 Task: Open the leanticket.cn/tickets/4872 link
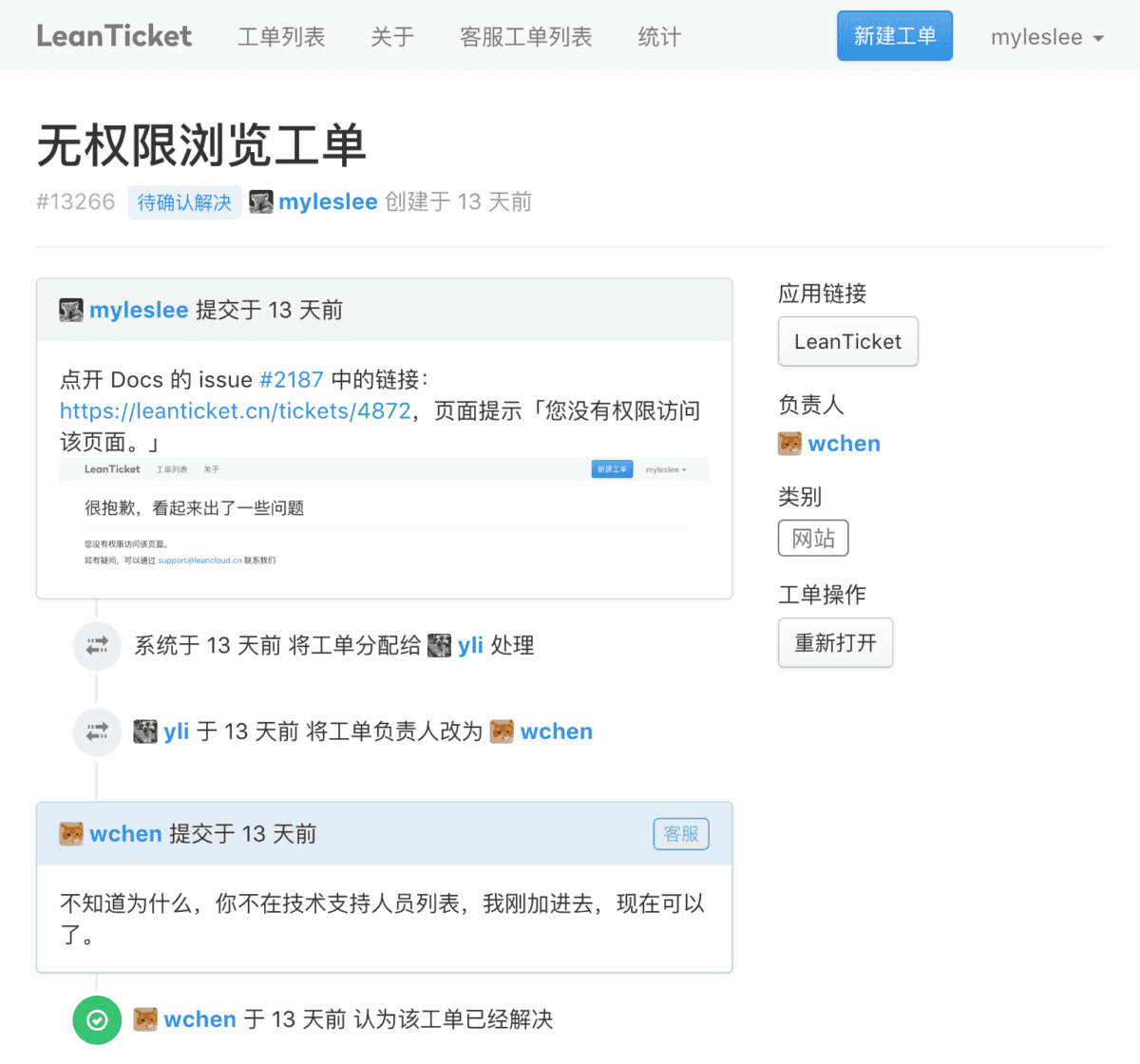coord(236,411)
